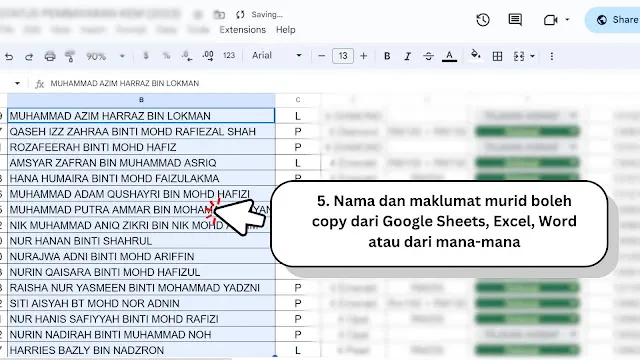Open the comments panel icon
The height and width of the screenshot is (360, 640).
click(515, 20)
